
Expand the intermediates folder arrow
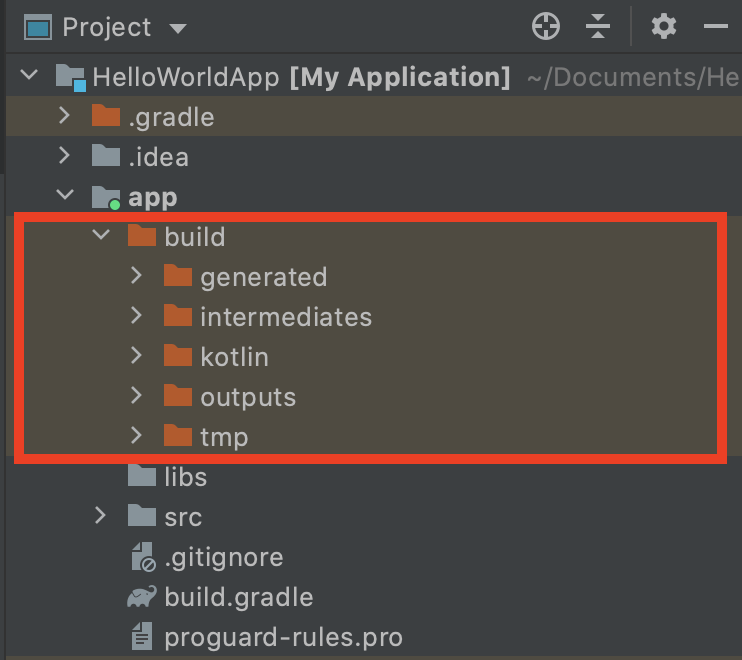[x=136, y=315]
